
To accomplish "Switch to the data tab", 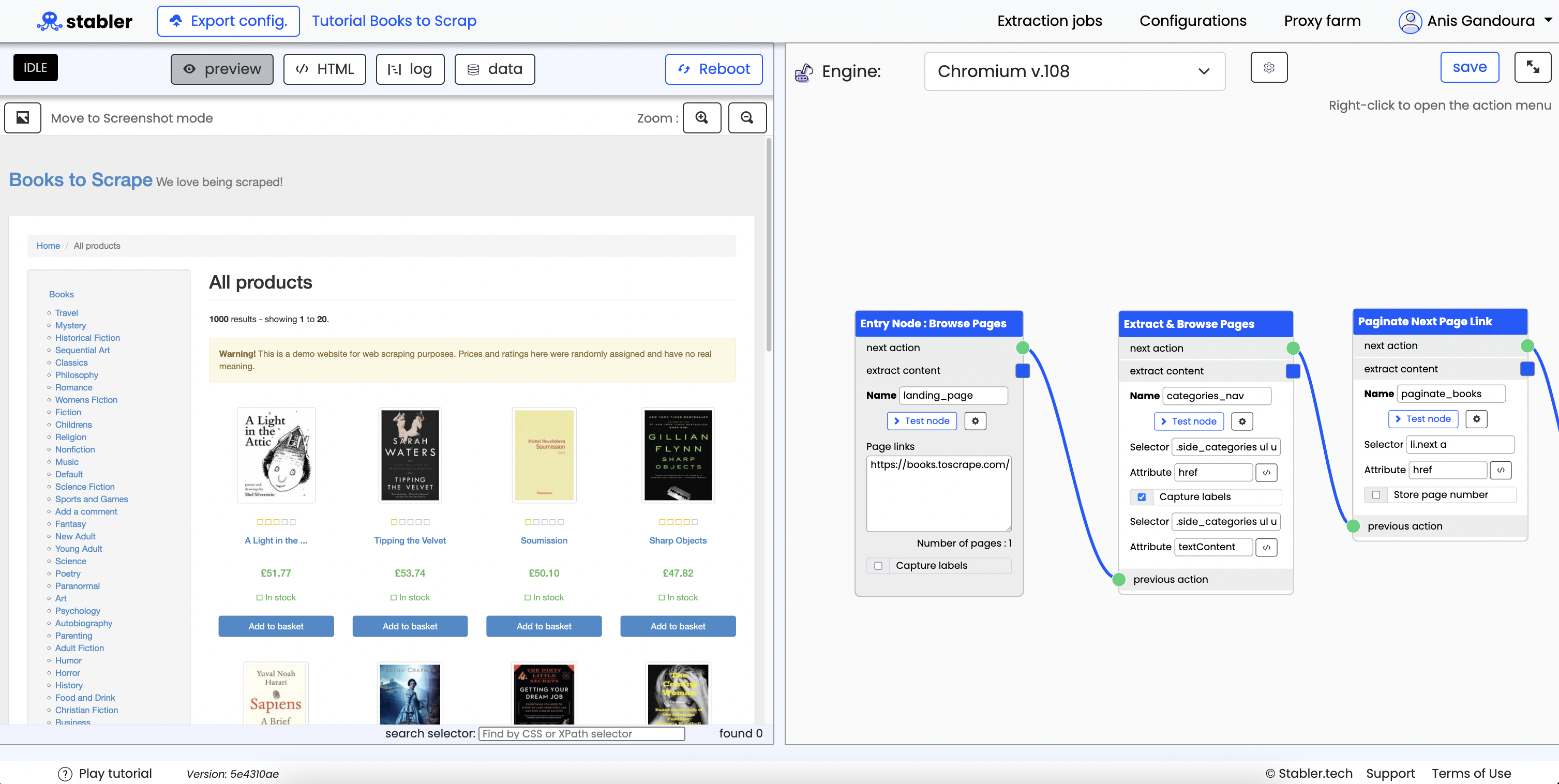I will [x=494, y=69].
